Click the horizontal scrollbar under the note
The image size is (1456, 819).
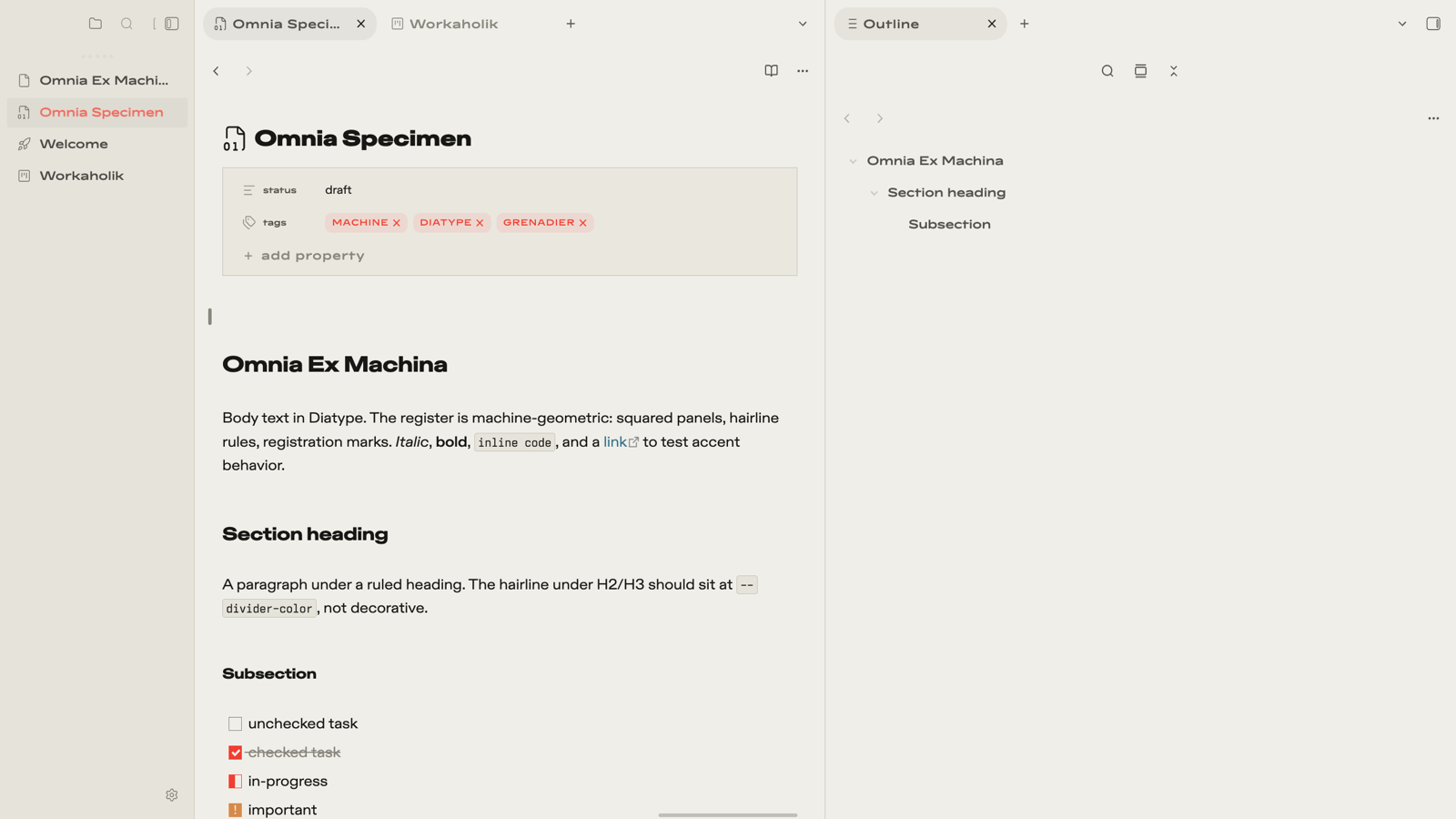pyautogui.click(x=727, y=815)
